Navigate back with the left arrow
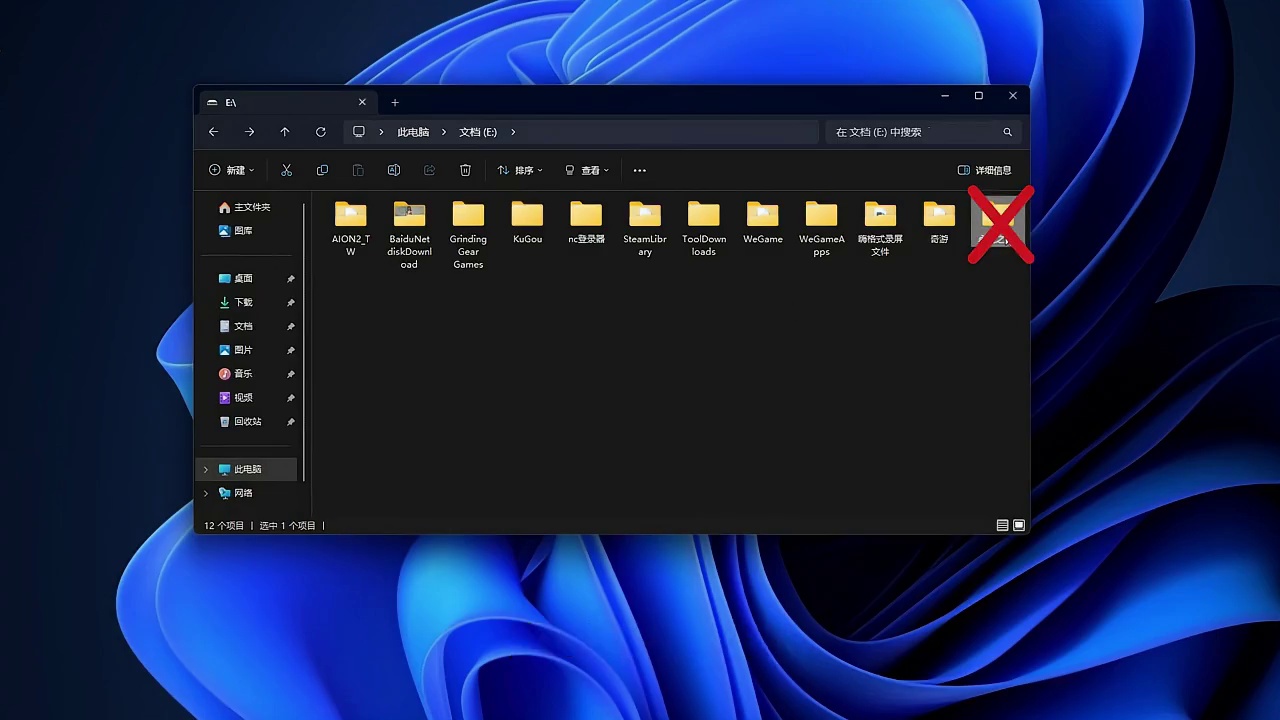The width and height of the screenshot is (1280, 720). tap(213, 132)
